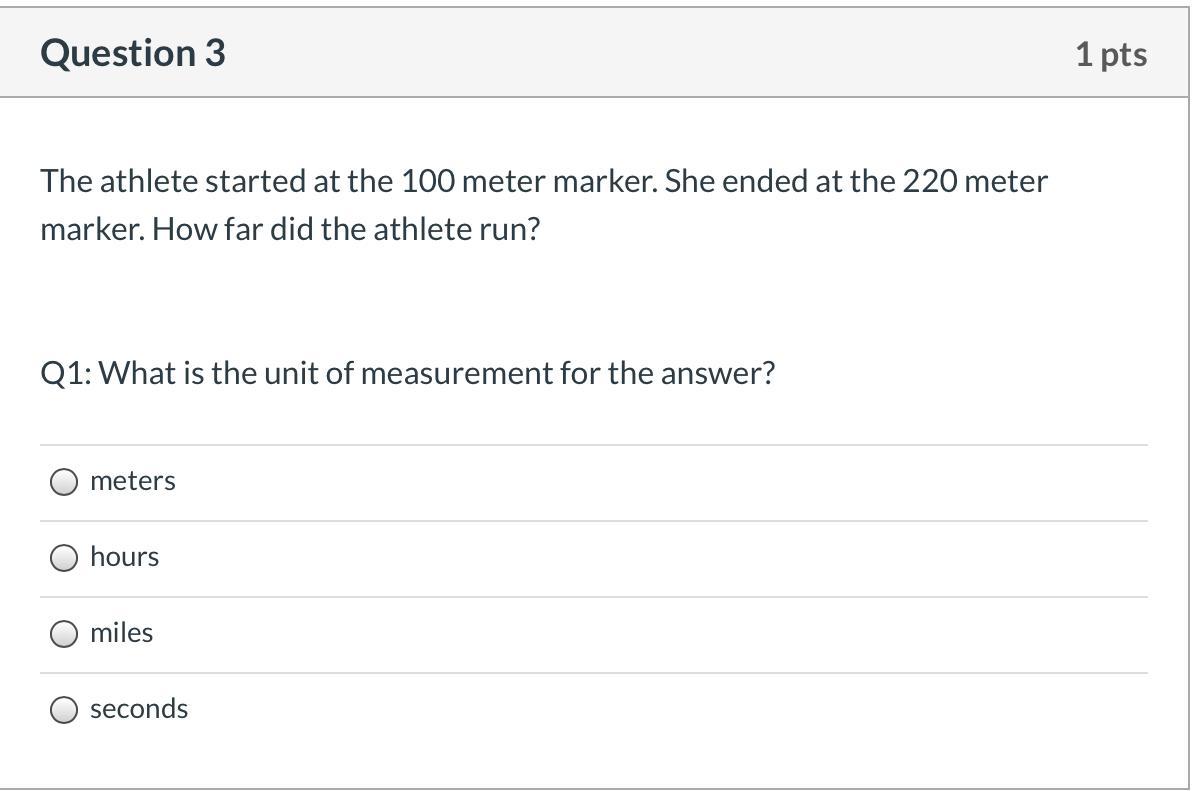Choose the 'hours' radio option
The height and width of the screenshot is (791, 1192).
click(64, 558)
